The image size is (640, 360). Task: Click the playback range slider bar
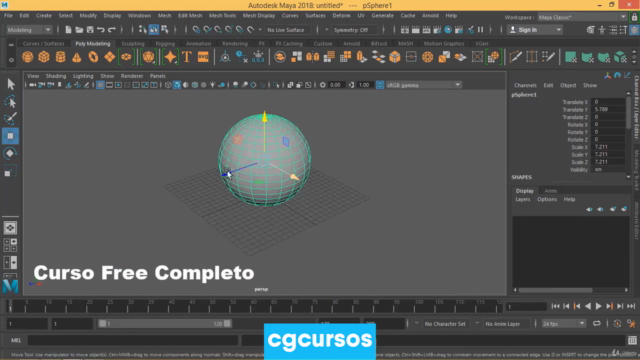(x=164, y=324)
